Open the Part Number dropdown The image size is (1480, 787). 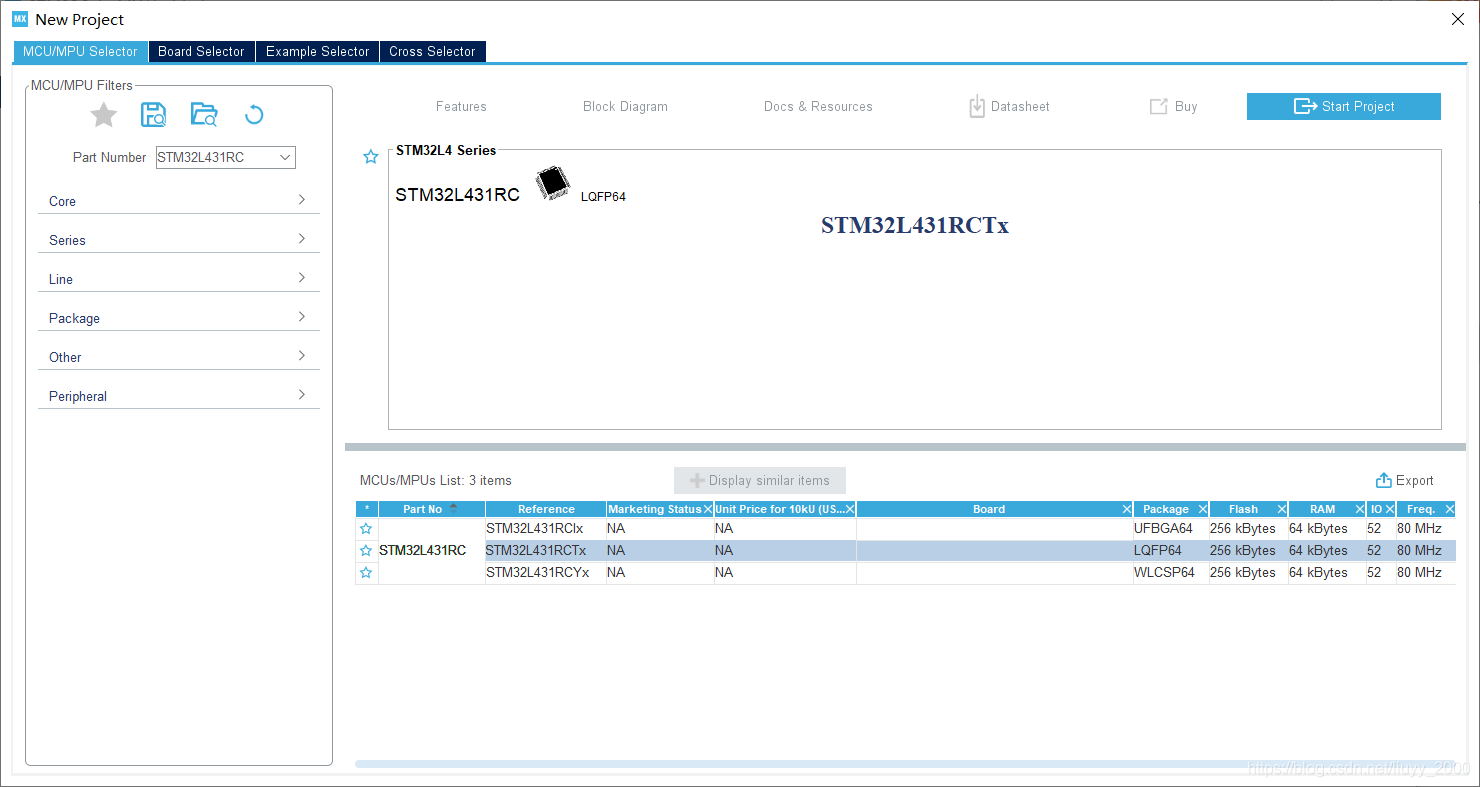point(285,157)
